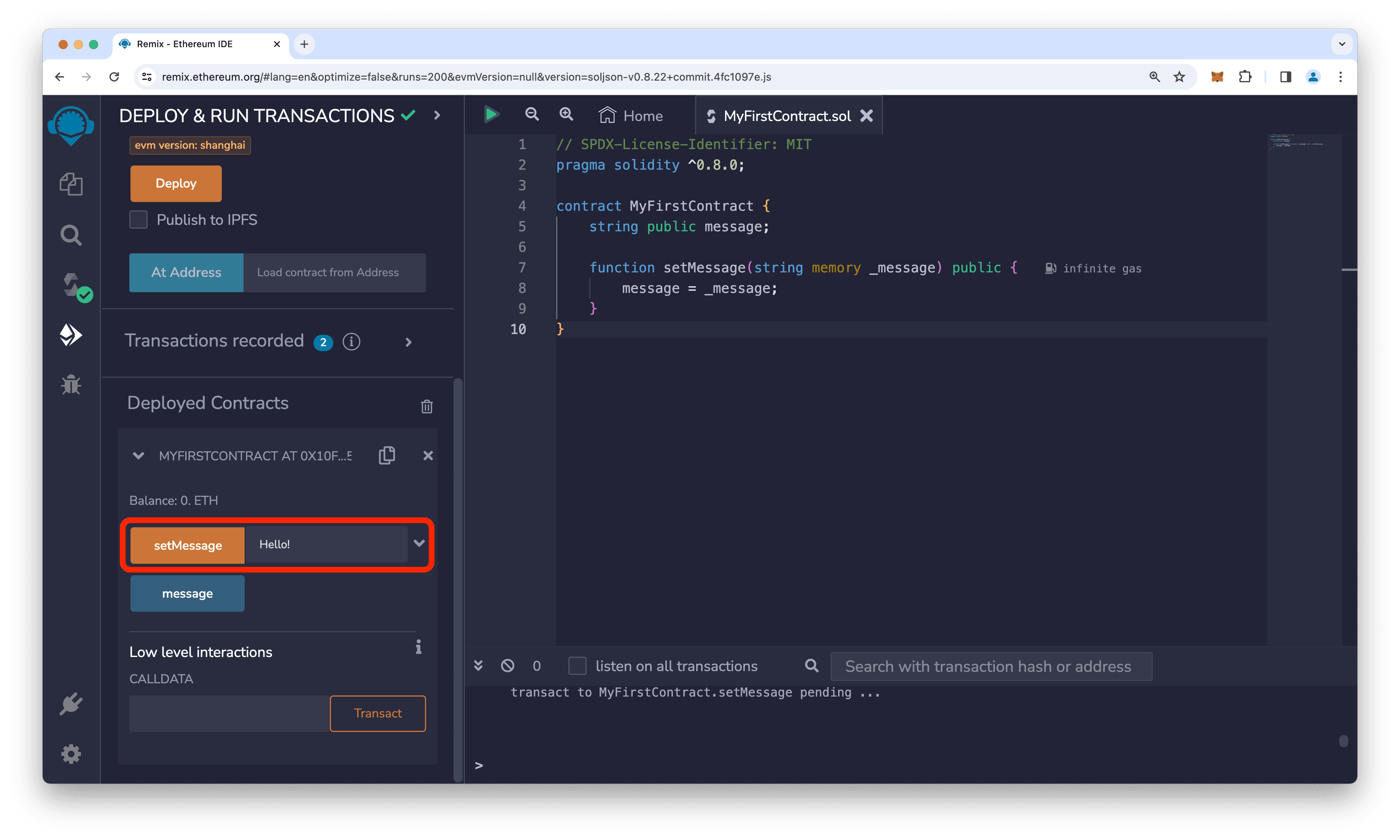
Task: Click the Deploy button
Action: click(x=175, y=183)
